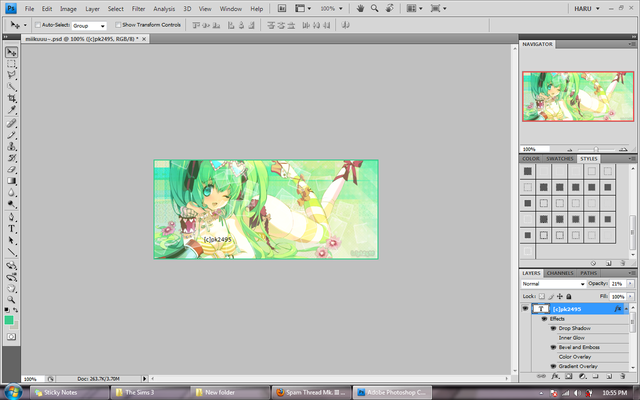Viewport: 640px width, 400px height.
Task: Open the Arrange Documents dropdown
Action: (415, 8)
